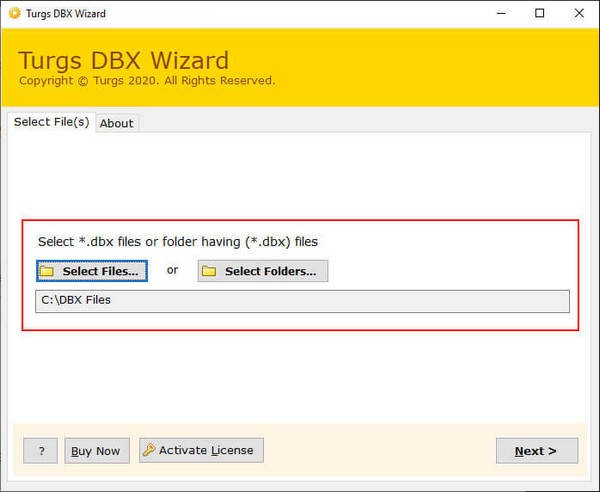Open help with the ? button
The image size is (600, 492).
pos(41,451)
